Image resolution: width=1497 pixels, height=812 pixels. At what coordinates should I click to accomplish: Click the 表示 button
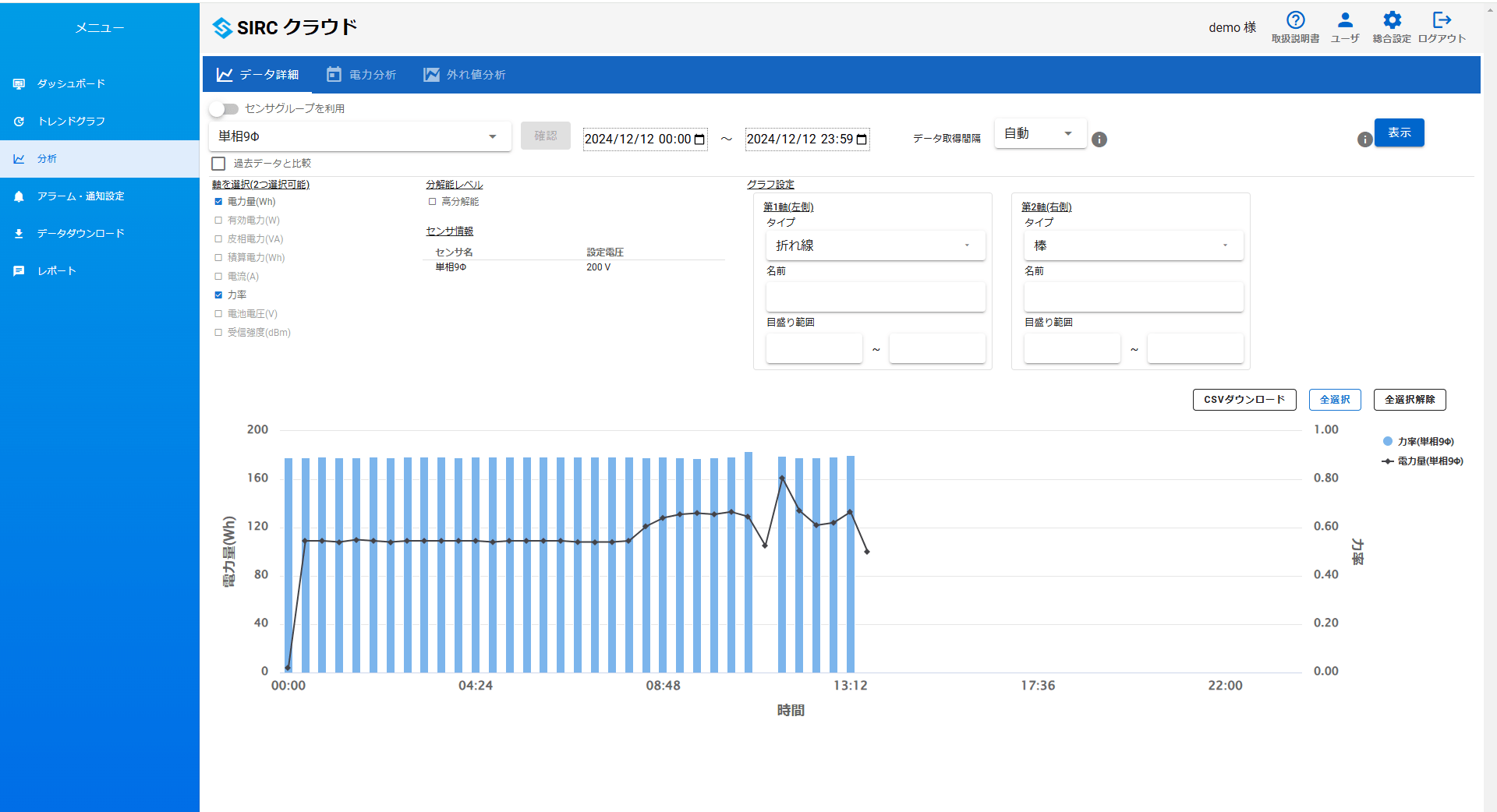point(1399,132)
